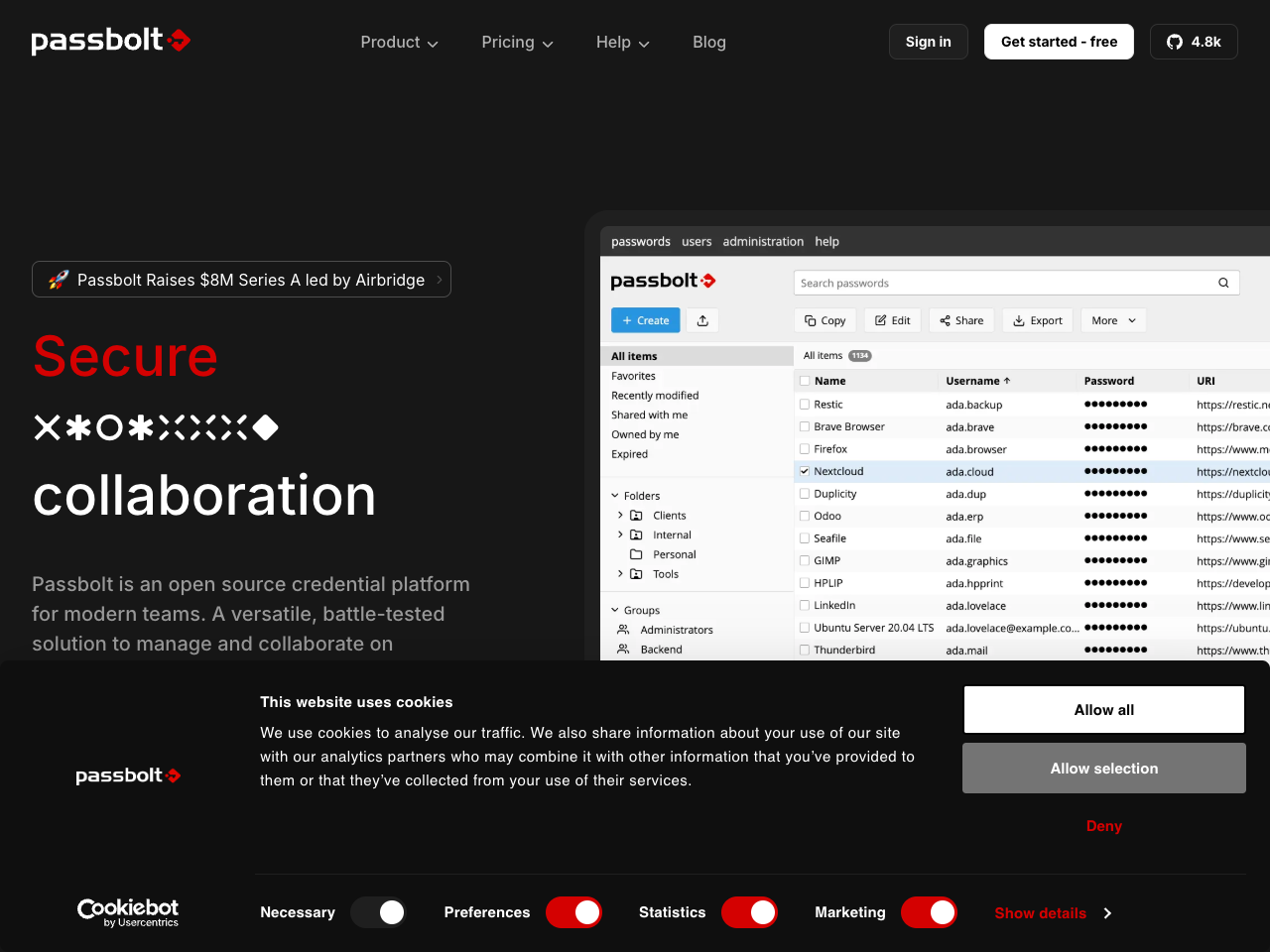The width and height of the screenshot is (1270, 952).
Task: Click the Copy icon button in toolbar
Action: 825,320
